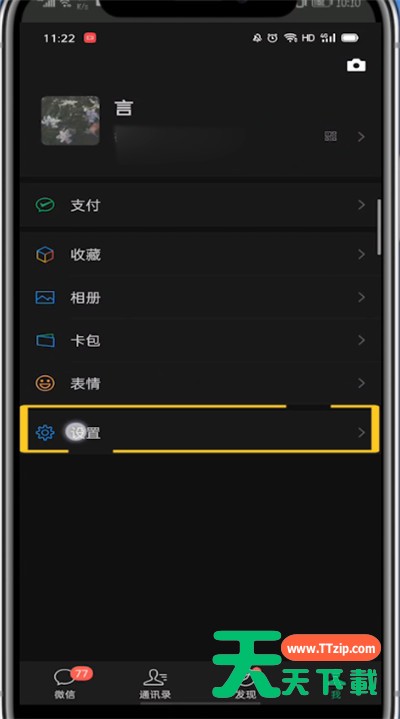This screenshot has width=400, height=719.
Task: Tap the Favorites (收藏) cube icon
Action: tap(45, 254)
